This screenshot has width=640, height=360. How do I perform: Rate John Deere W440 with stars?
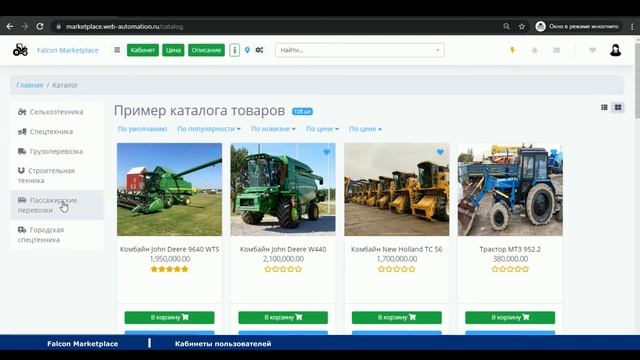coord(283,269)
